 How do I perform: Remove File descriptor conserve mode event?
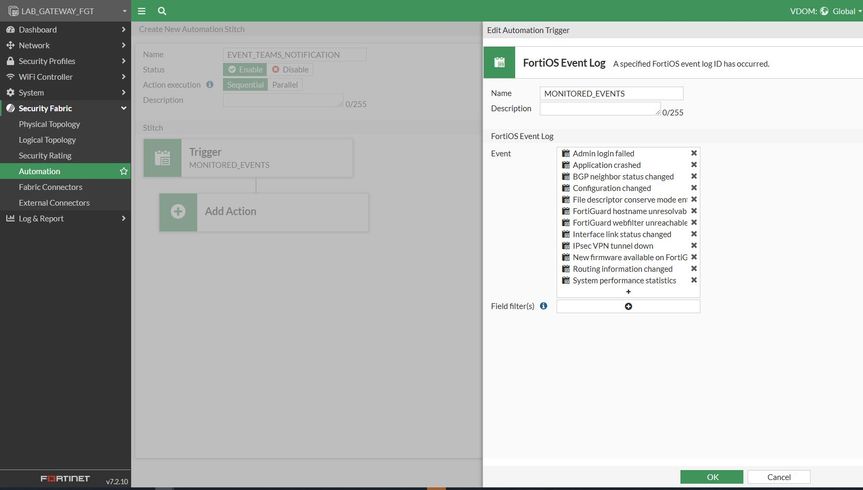[694, 199]
